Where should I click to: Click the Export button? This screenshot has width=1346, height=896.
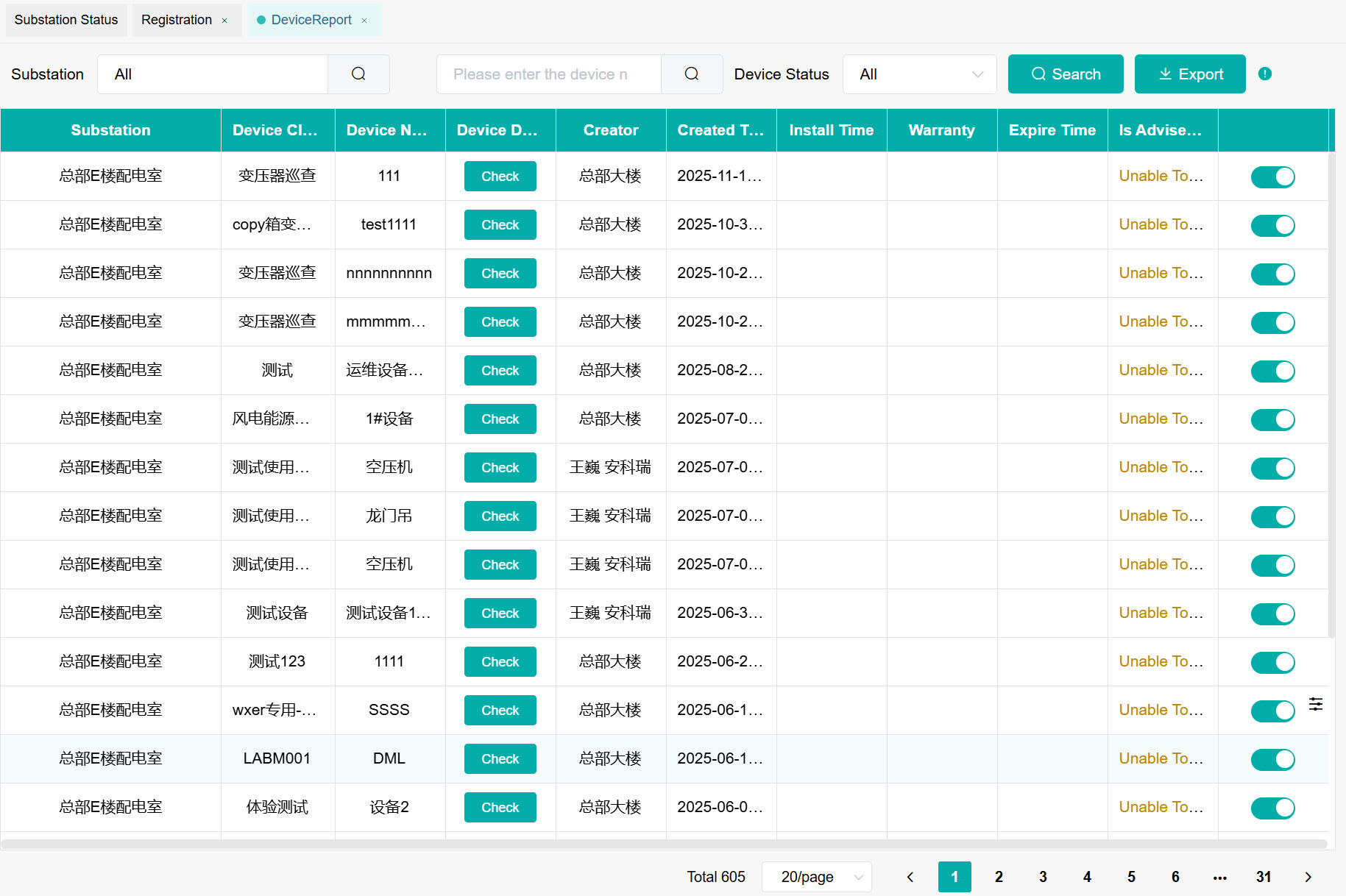pyautogui.click(x=1189, y=74)
